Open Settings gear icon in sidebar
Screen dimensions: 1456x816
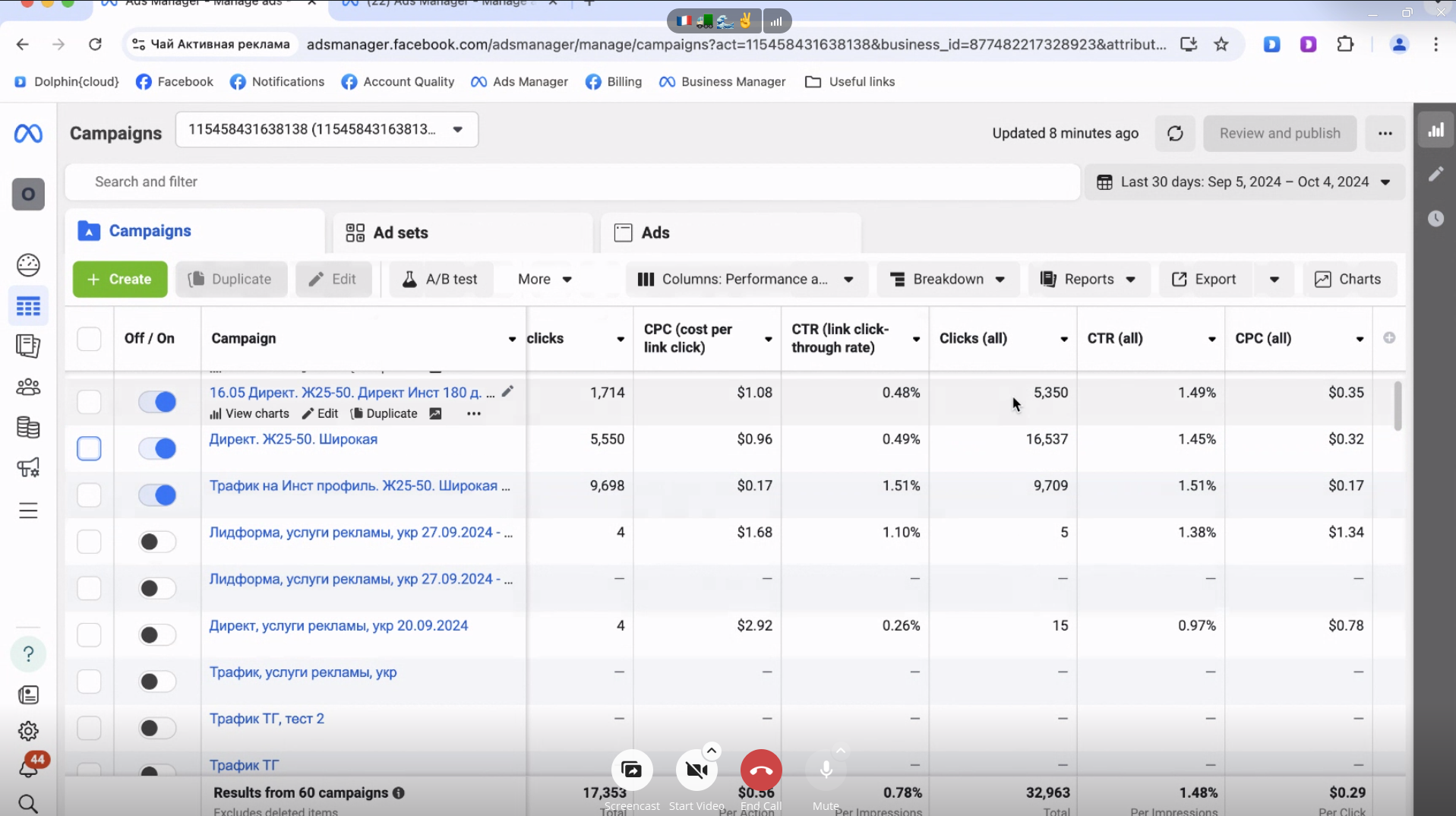(28, 731)
